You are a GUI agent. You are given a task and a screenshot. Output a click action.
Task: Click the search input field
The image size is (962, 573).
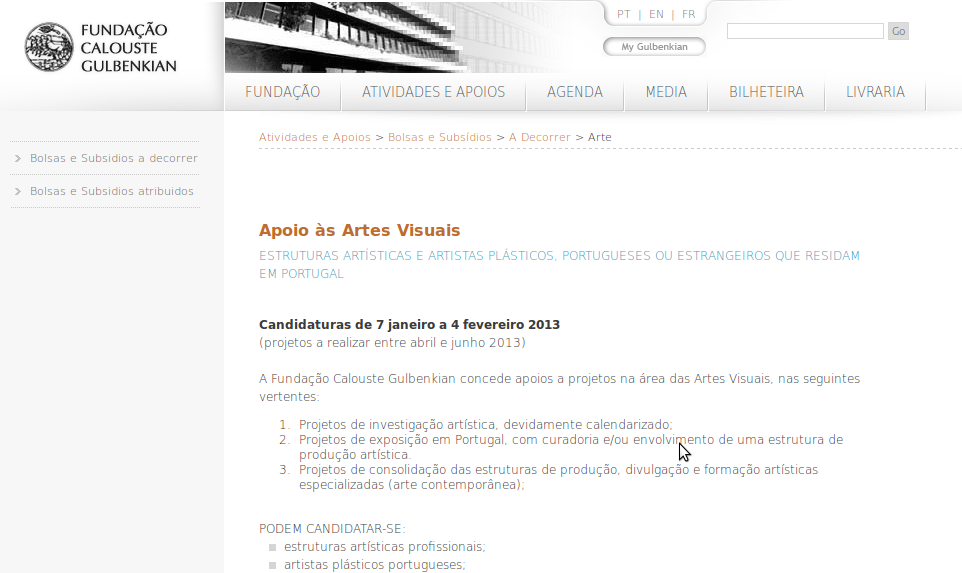[x=804, y=31]
